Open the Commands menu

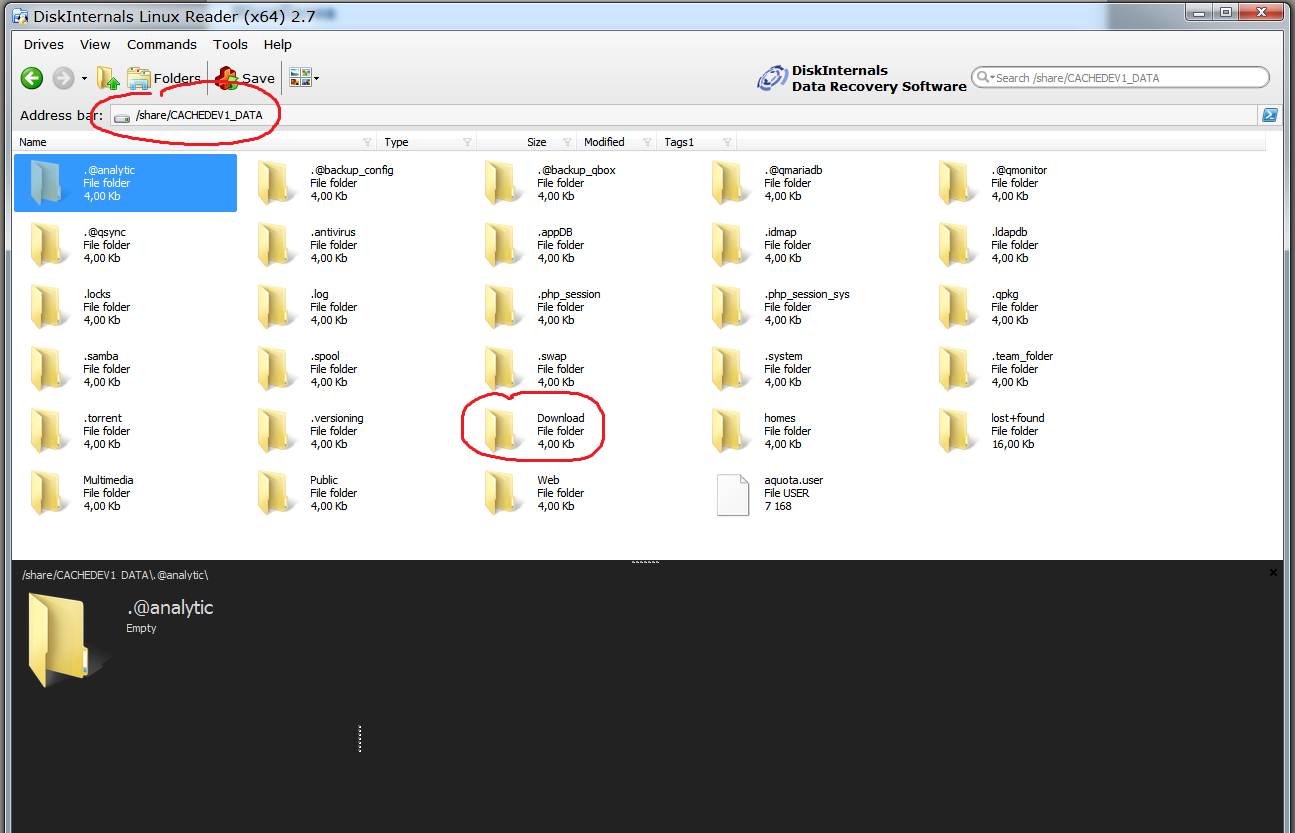click(161, 44)
